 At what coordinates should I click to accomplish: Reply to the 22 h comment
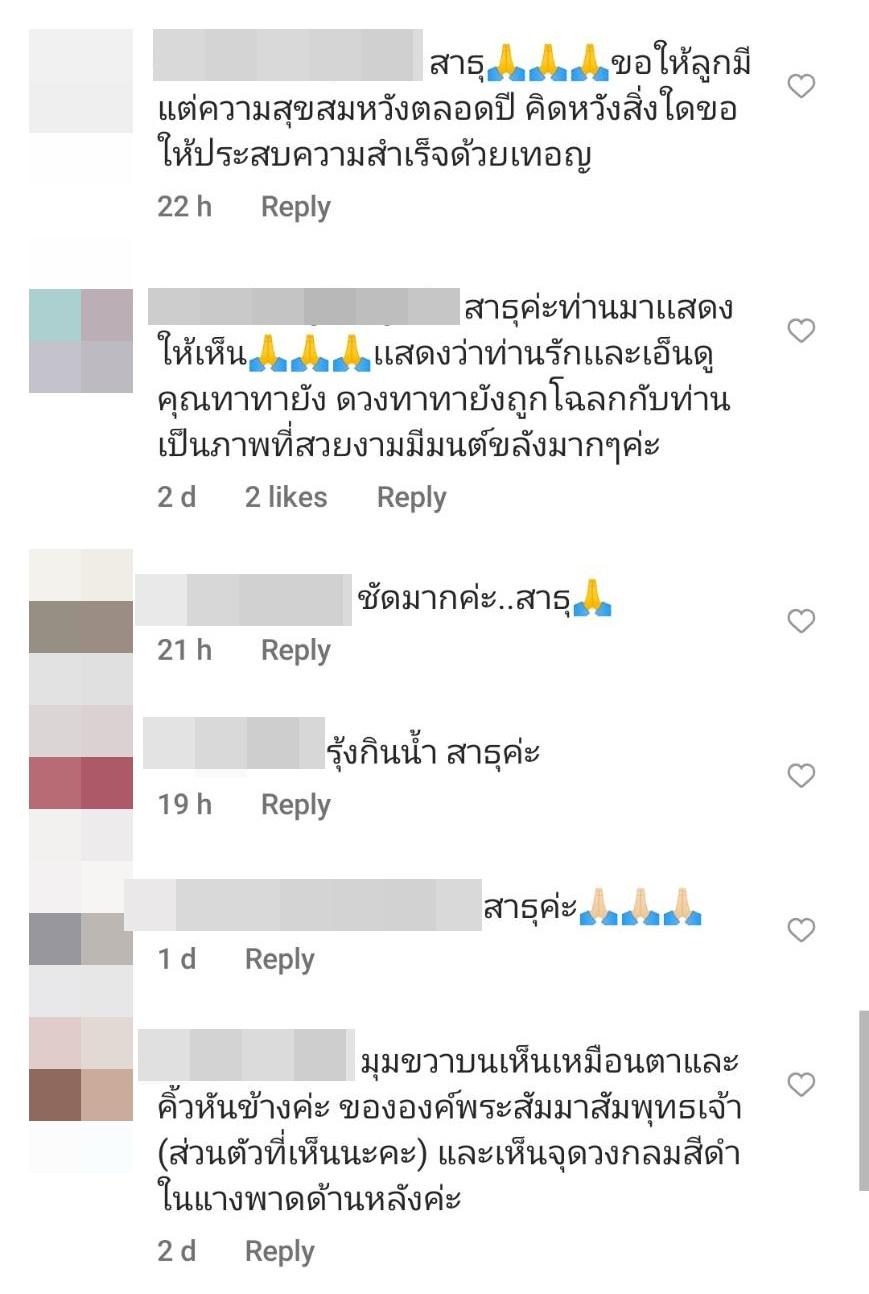click(295, 207)
